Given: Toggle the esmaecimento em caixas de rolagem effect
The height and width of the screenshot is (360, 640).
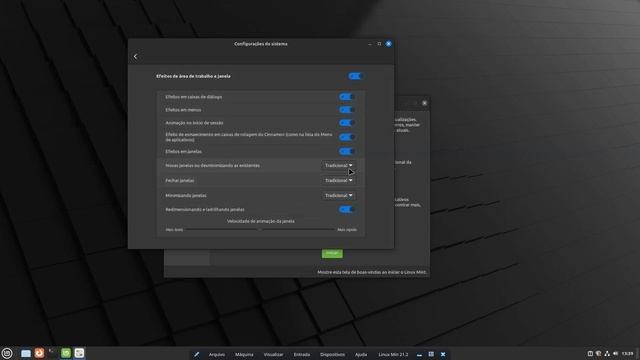Looking at the screenshot, I should point(346,137).
